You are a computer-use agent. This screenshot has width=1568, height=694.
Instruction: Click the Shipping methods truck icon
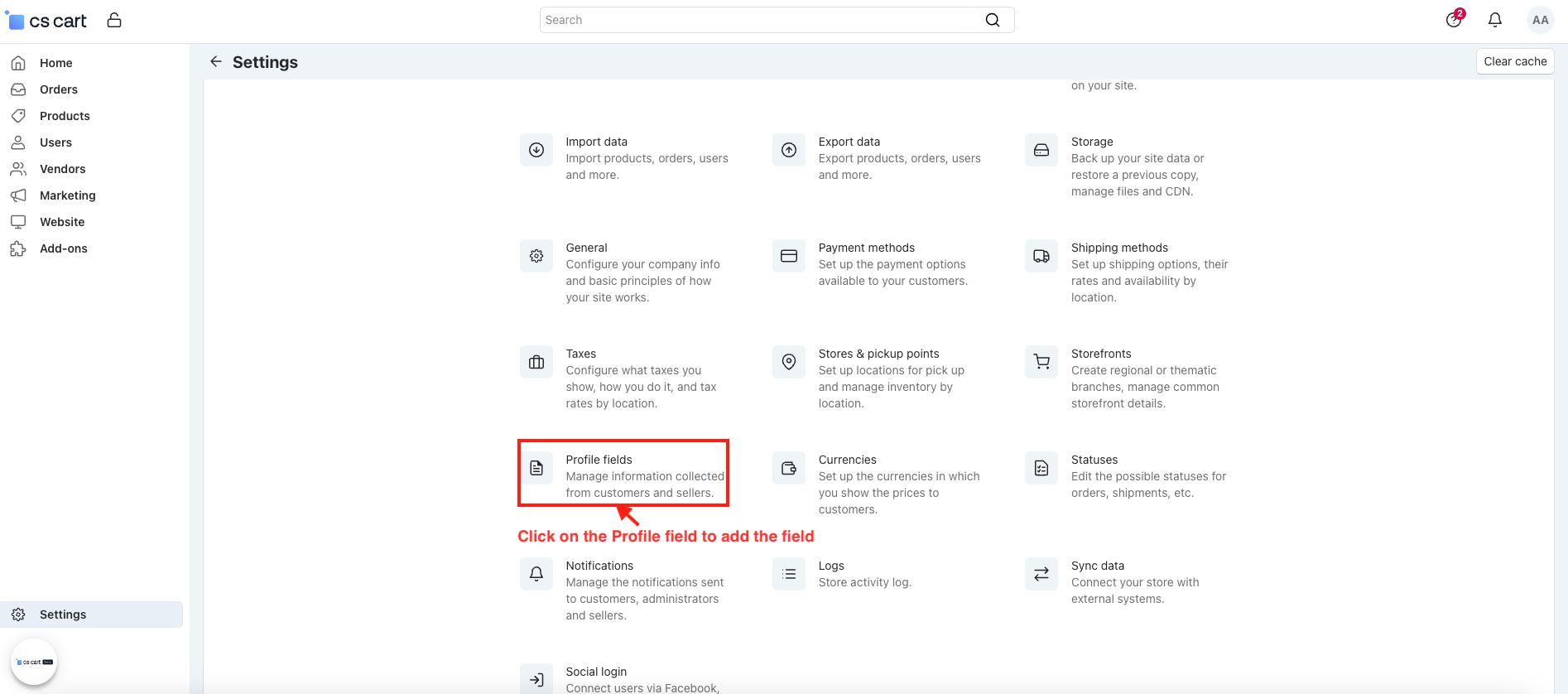point(1041,256)
